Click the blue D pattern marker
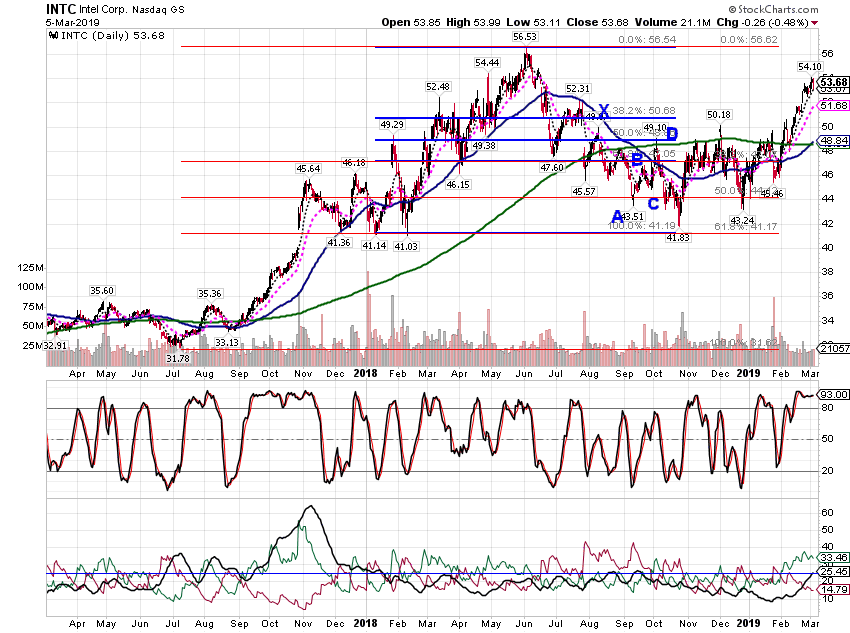850x633 pixels. (672, 134)
